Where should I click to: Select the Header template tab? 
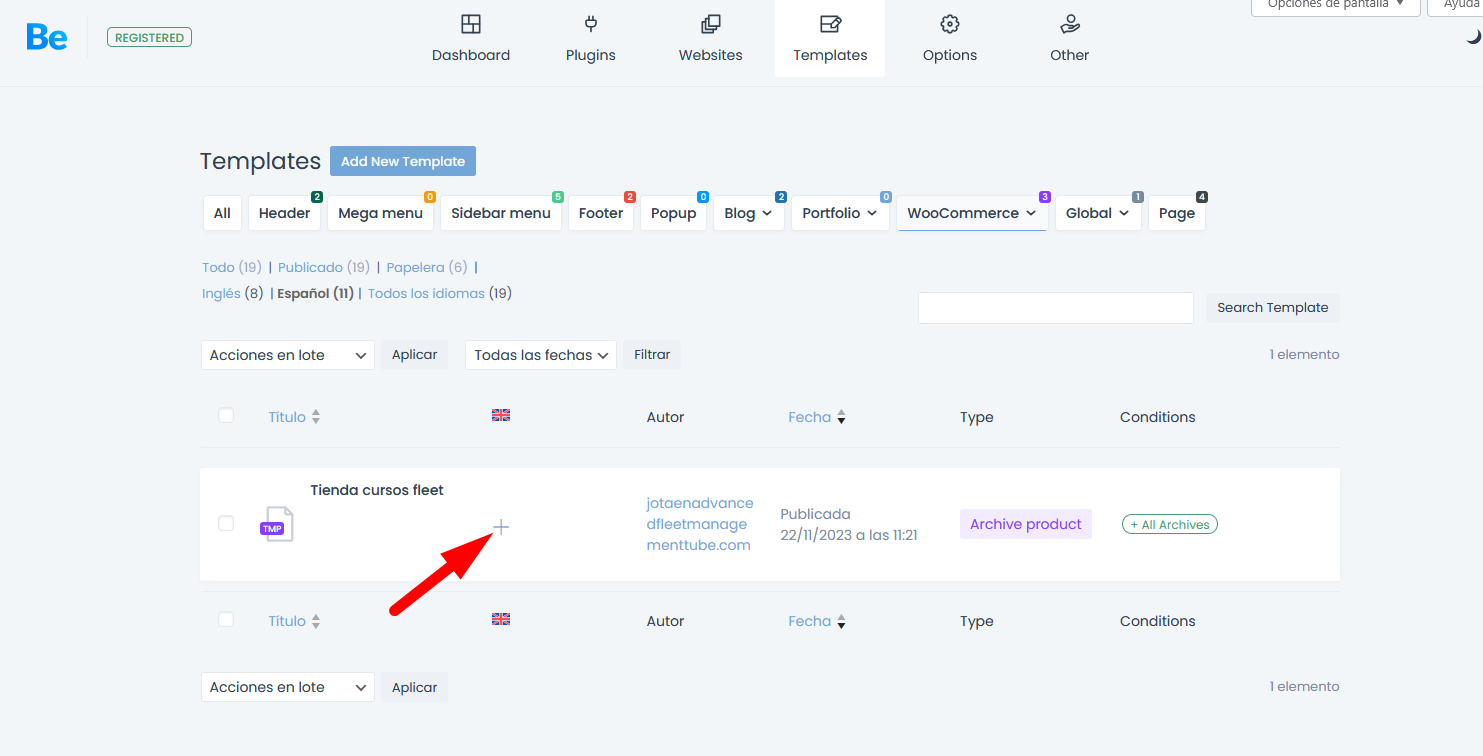(x=284, y=213)
